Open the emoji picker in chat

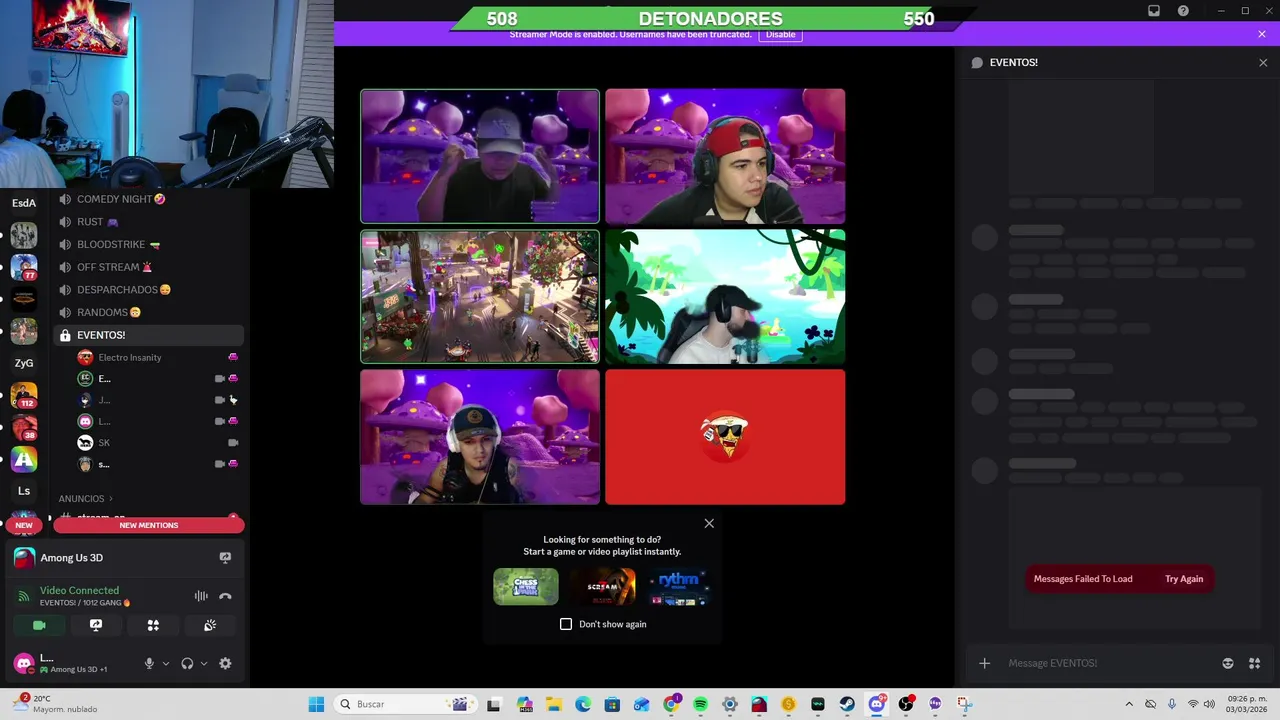[1228, 663]
